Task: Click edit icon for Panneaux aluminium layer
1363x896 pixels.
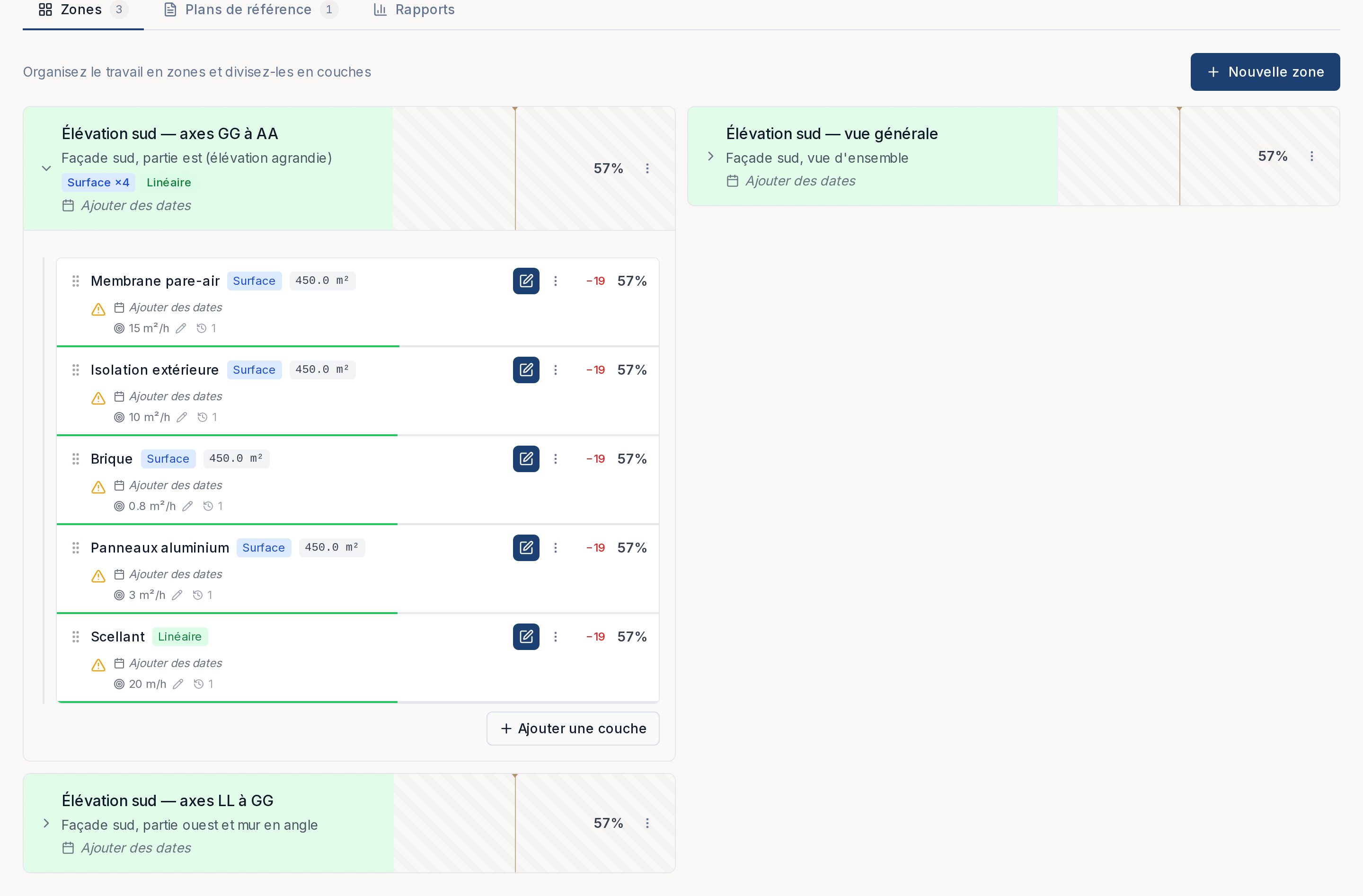Action: coord(526,547)
